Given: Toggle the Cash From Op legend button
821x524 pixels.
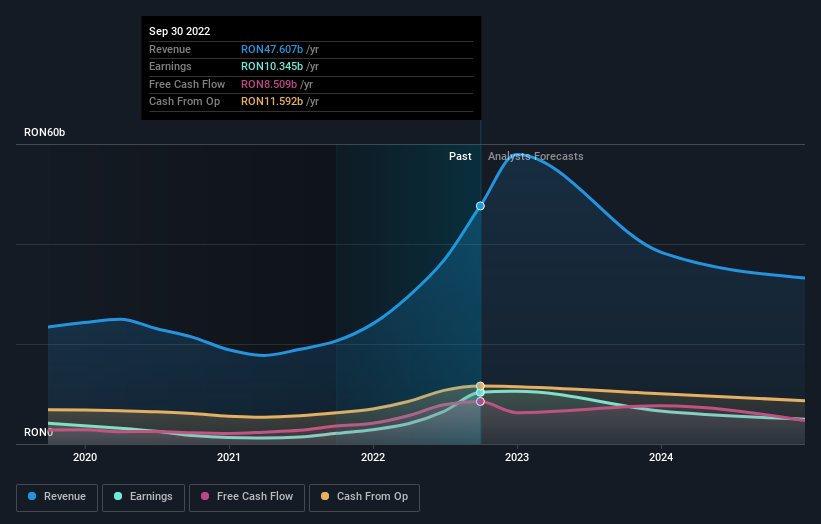Looking at the screenshot, I should pos(364,497).
